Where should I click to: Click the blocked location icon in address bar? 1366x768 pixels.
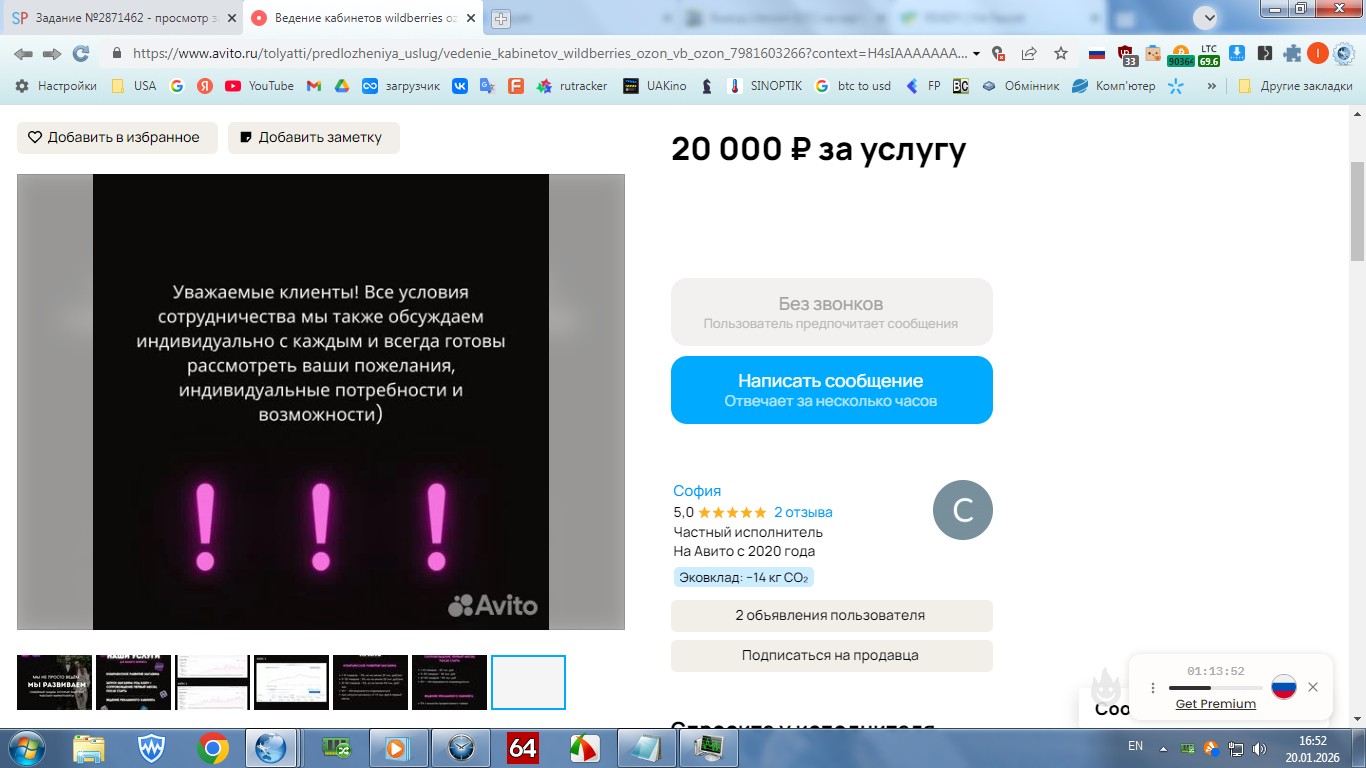[997, 53]
